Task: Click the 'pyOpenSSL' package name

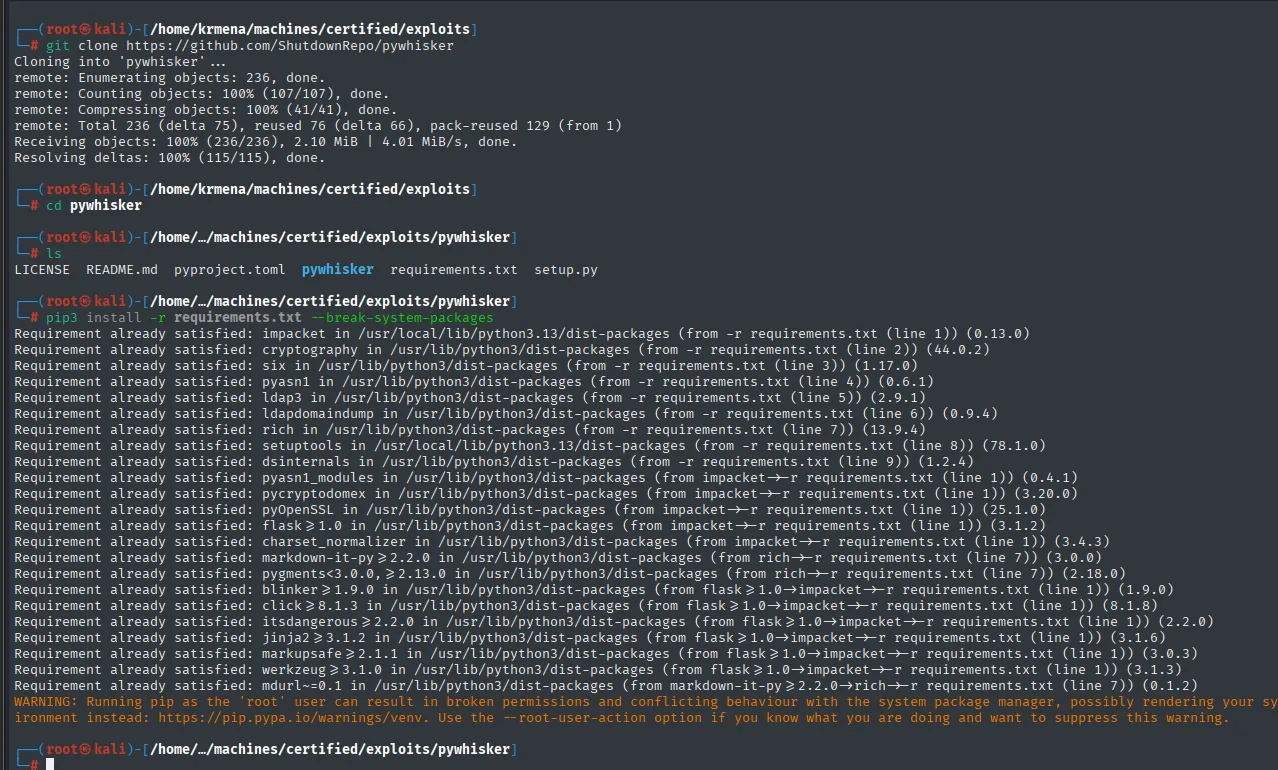Action: click(x=298, y=509)
